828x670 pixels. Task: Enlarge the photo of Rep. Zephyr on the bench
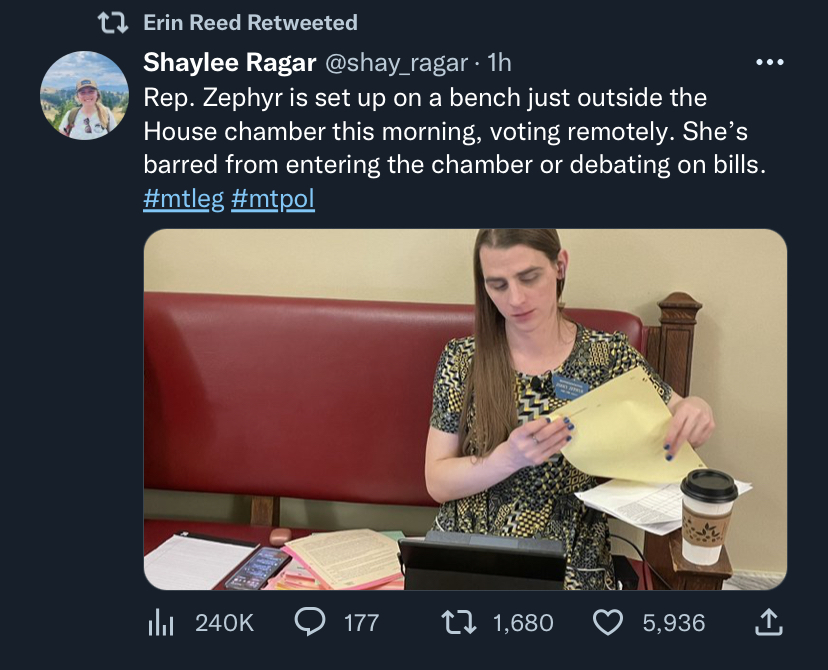(x=465, y=409)
